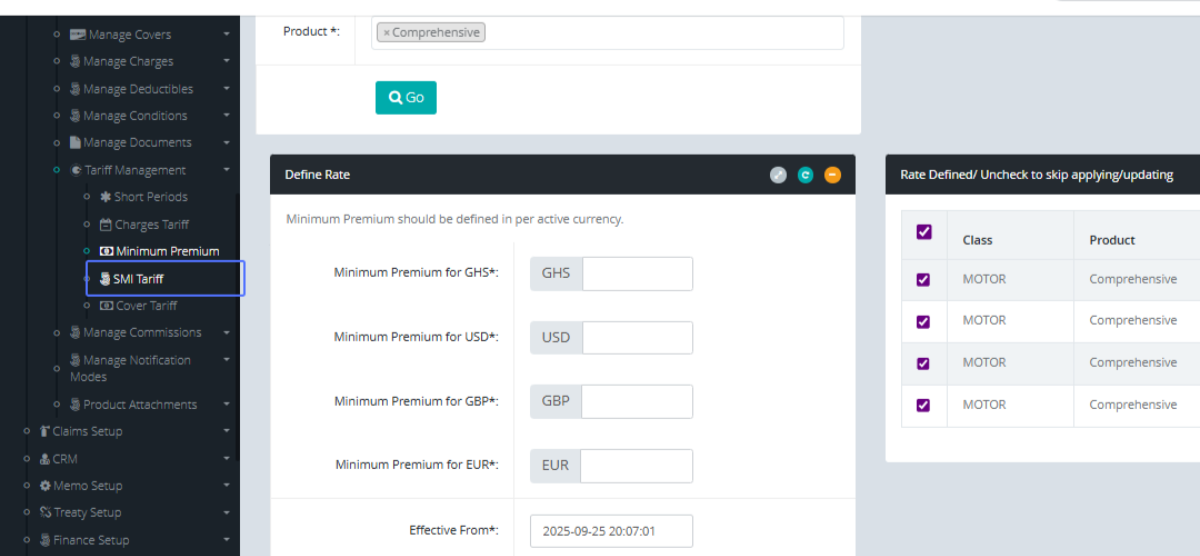Viewport: 1200px width, 556px height.
Task: Expand the Claims Setup menu arrow
Action: (227, 432)
